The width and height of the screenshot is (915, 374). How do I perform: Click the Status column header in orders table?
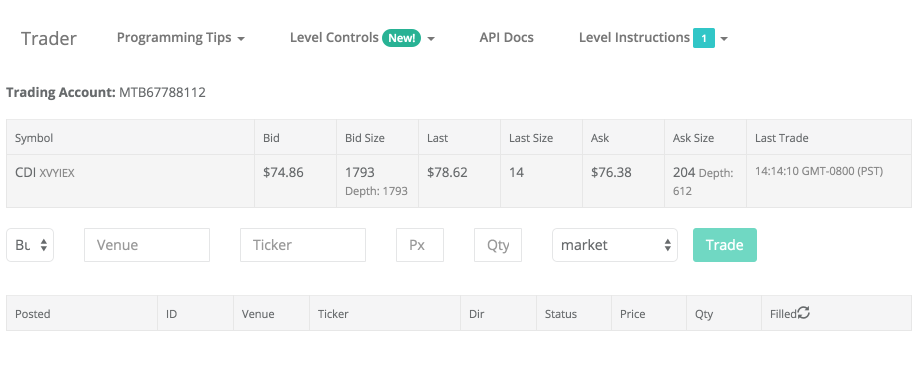tap(561, 314)
